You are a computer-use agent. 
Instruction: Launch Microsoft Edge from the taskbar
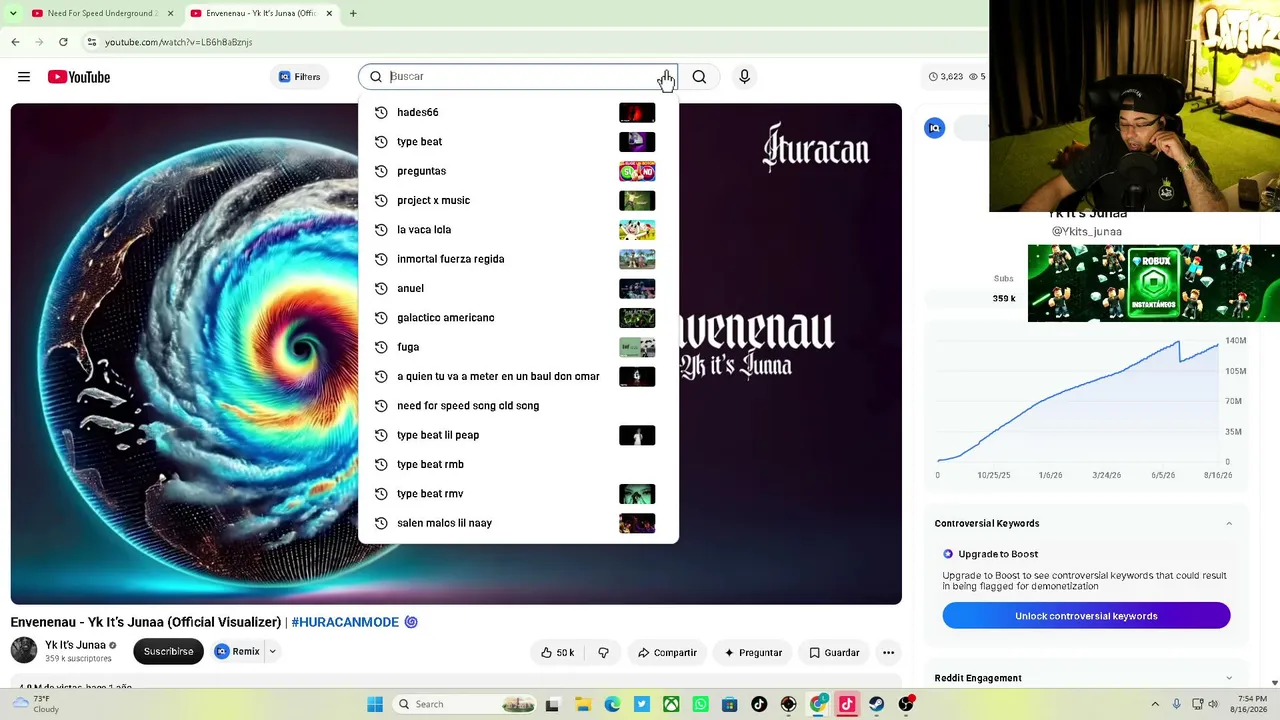coord(612,704)
